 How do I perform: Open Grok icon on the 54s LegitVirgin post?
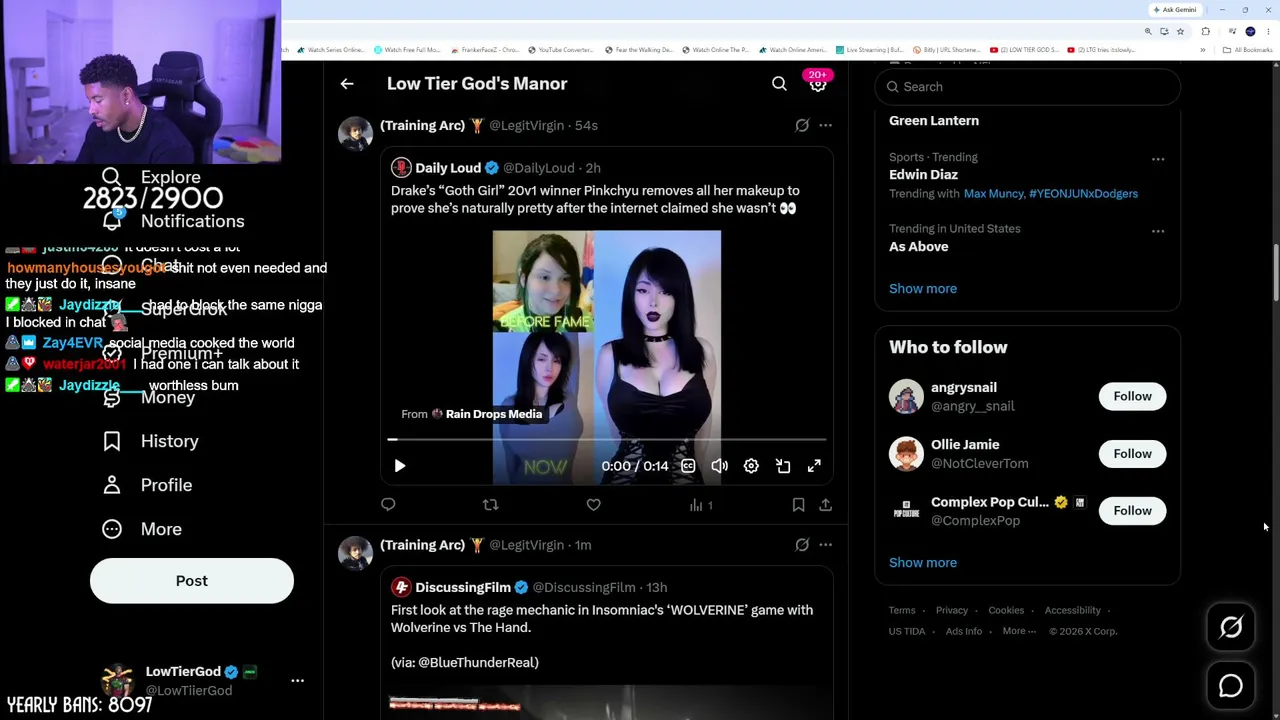(802, 126)
